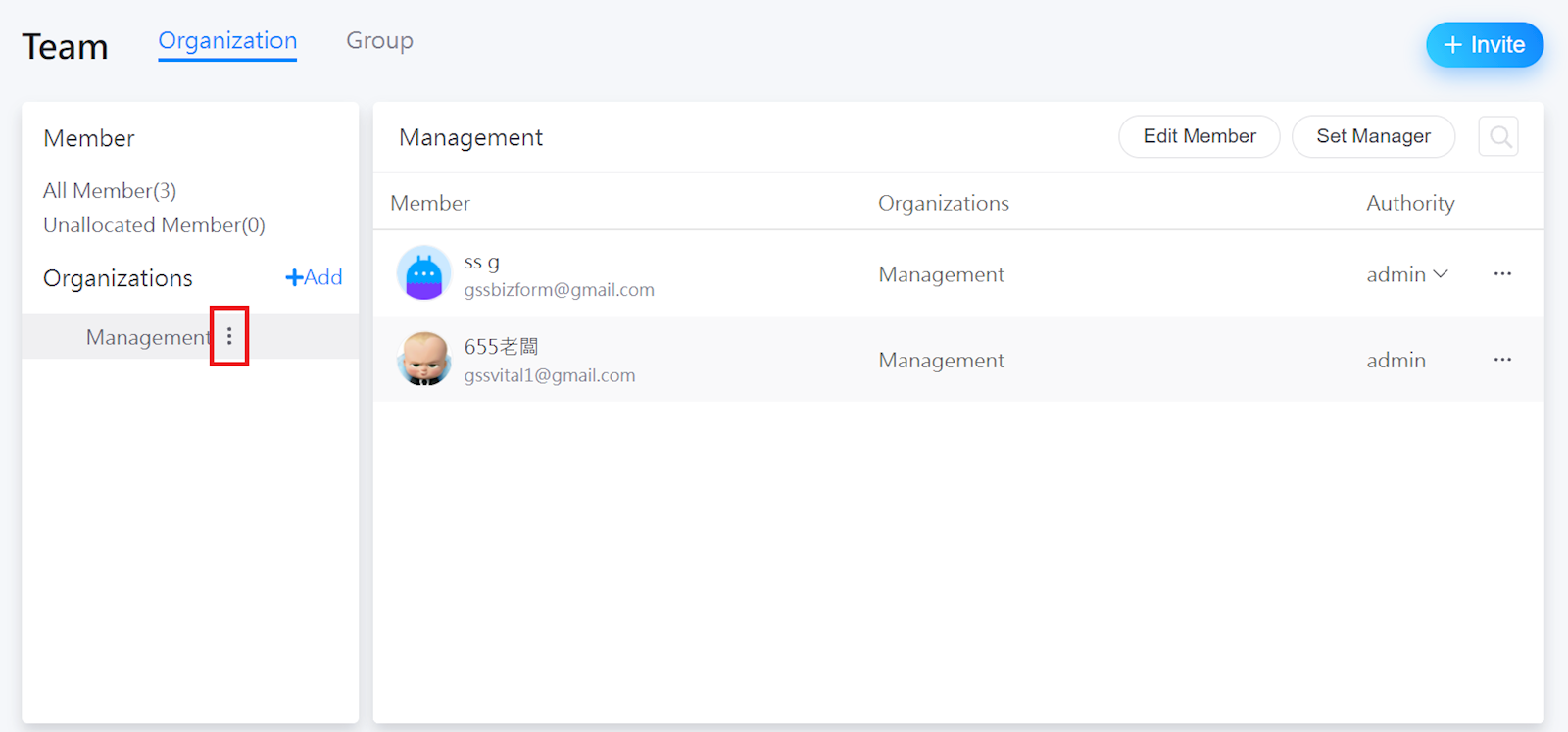
Task: Show Unallocated Member(0) list
Action: [x=154, y=225]
